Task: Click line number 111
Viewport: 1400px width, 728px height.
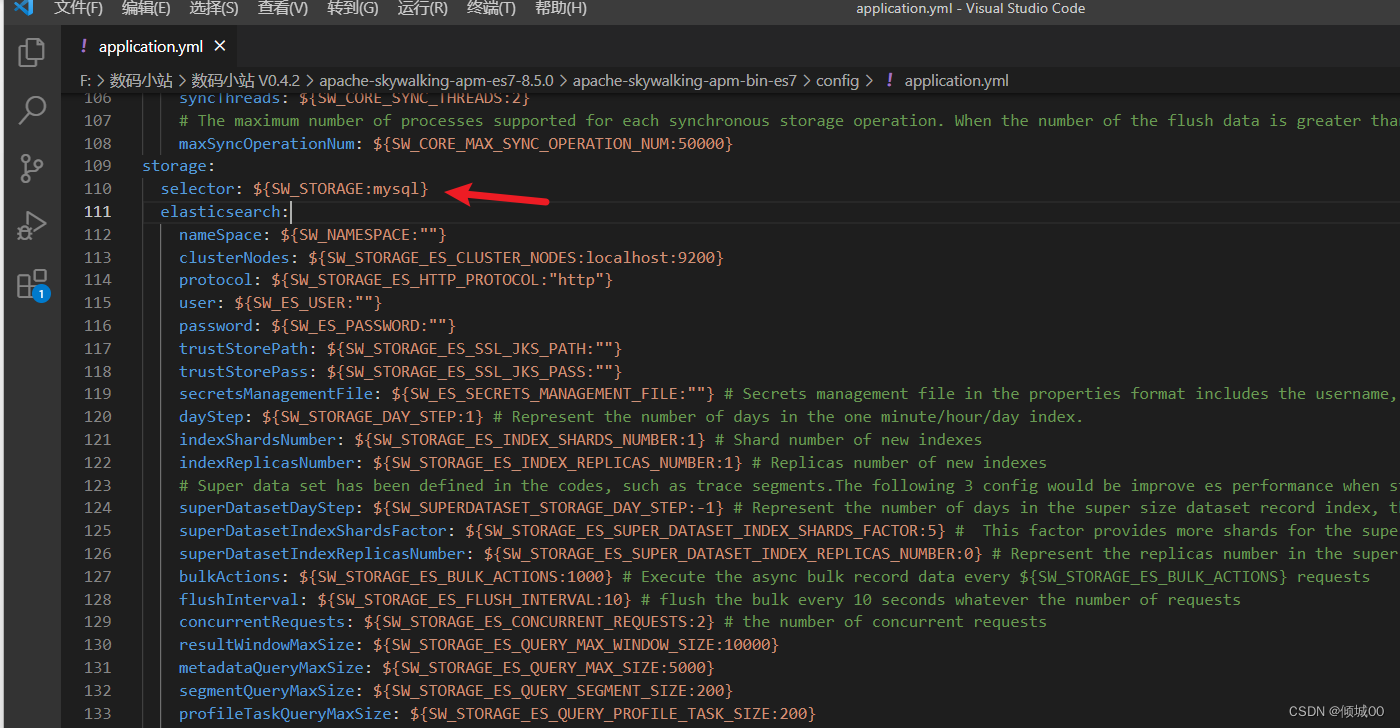Action: [98, 212]
